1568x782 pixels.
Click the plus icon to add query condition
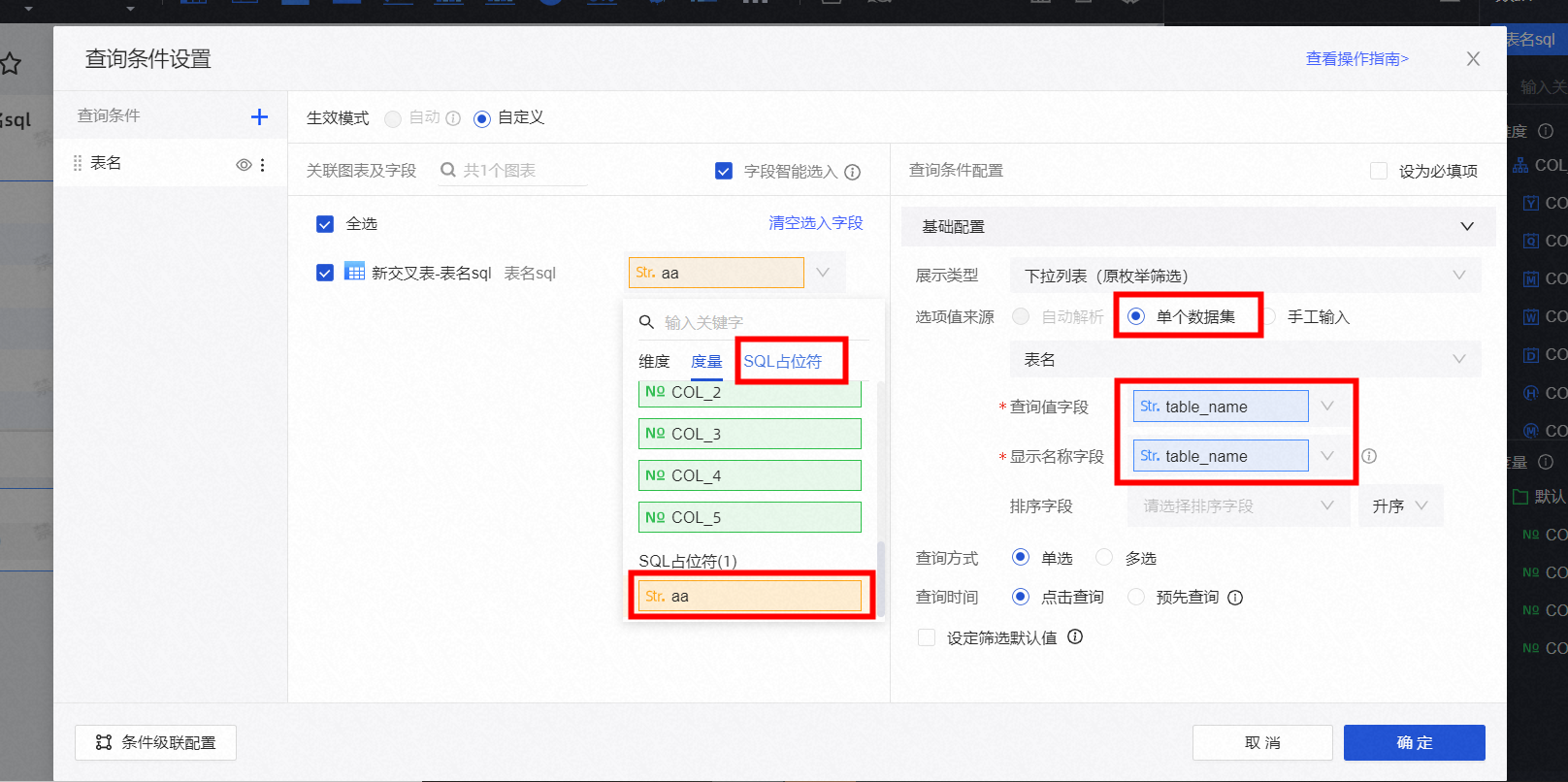point(259,117)
